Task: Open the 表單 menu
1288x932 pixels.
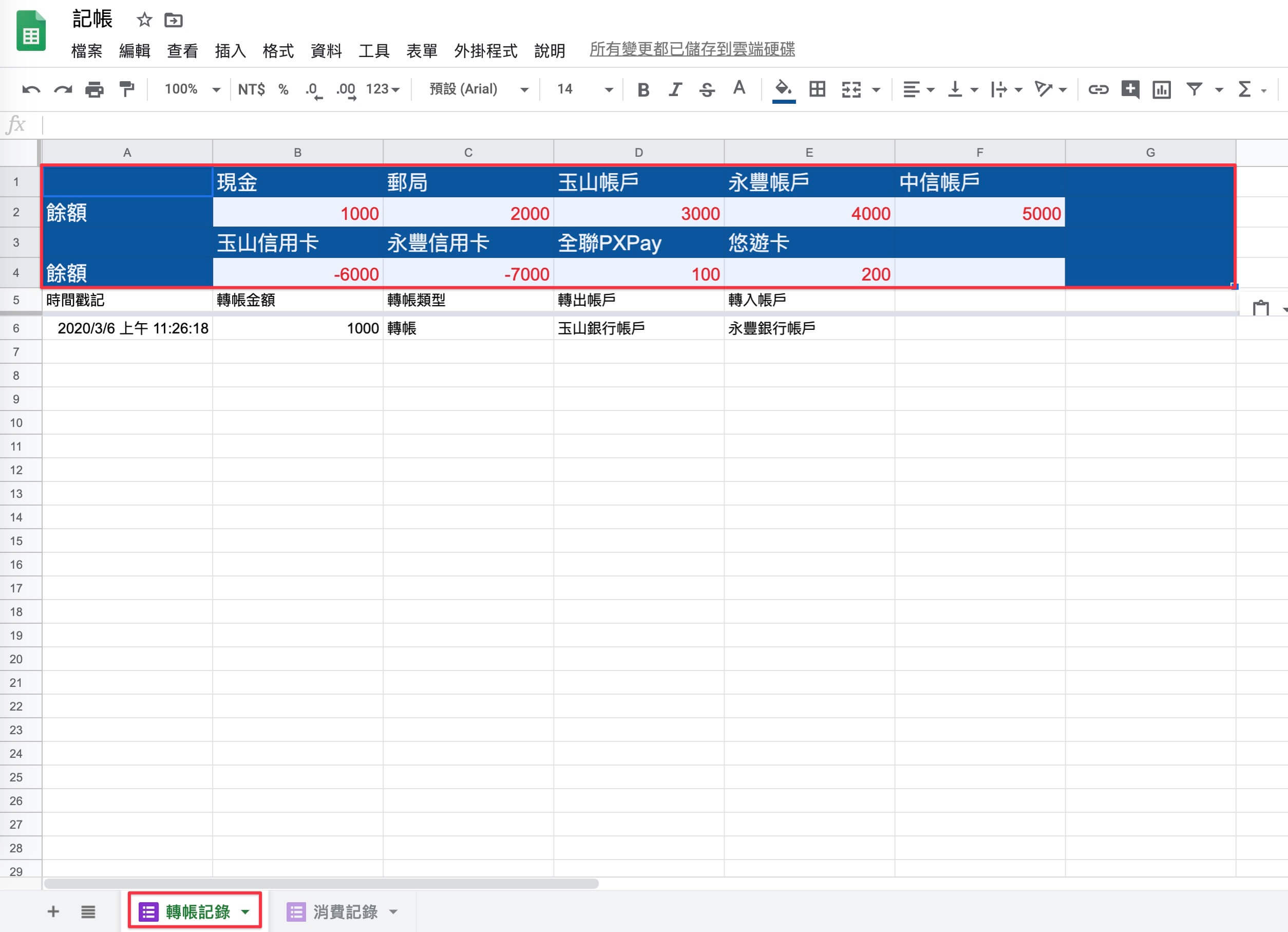Action: (x=422, y=51)
